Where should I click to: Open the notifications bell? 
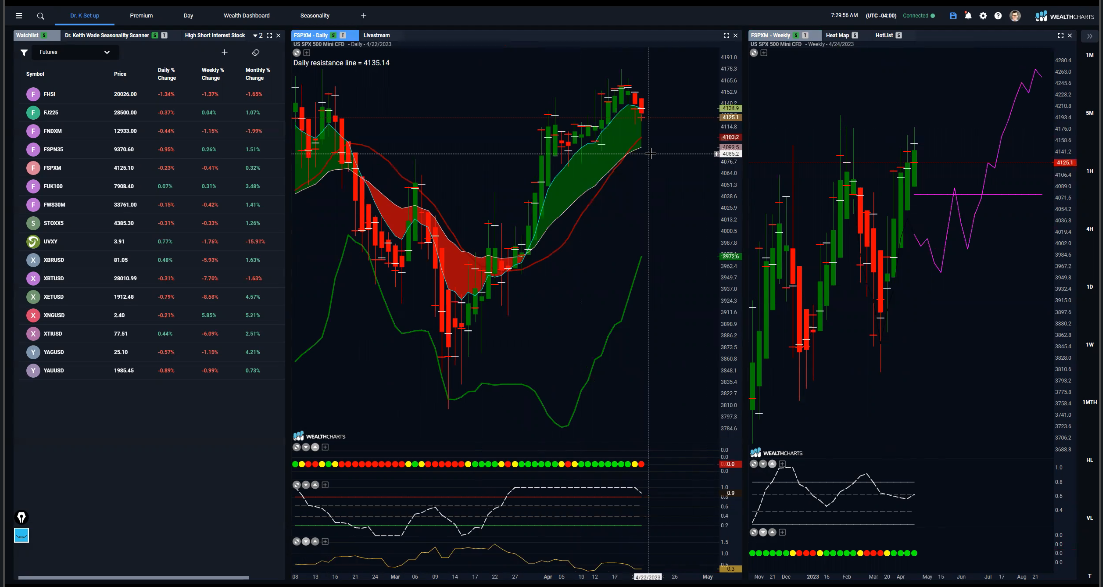click(x=968, y=15)
